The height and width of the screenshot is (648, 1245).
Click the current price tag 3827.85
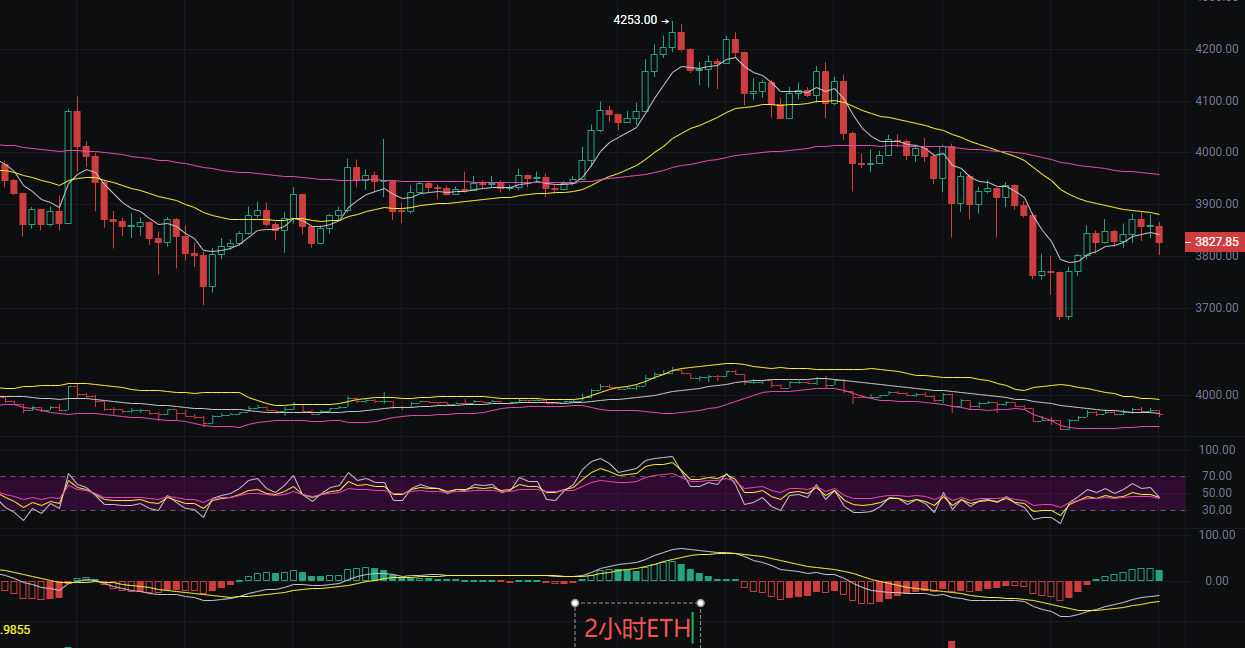(1216, 242)
